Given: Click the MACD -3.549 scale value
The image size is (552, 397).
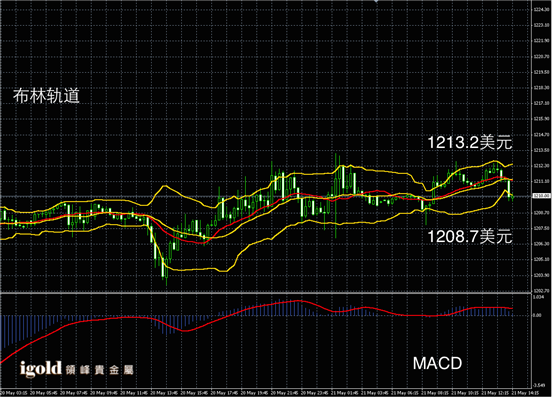Looking at the screenshot, I should tap(539, 385).
